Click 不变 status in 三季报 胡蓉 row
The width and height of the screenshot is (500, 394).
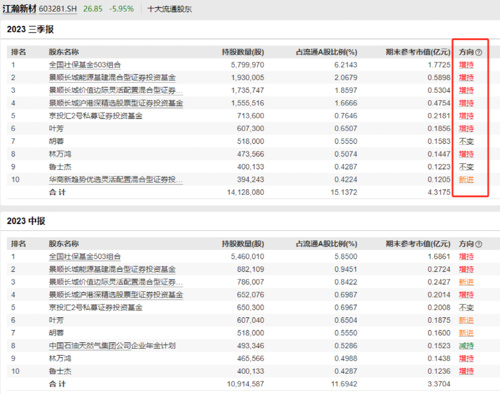[x=466, y=141]
